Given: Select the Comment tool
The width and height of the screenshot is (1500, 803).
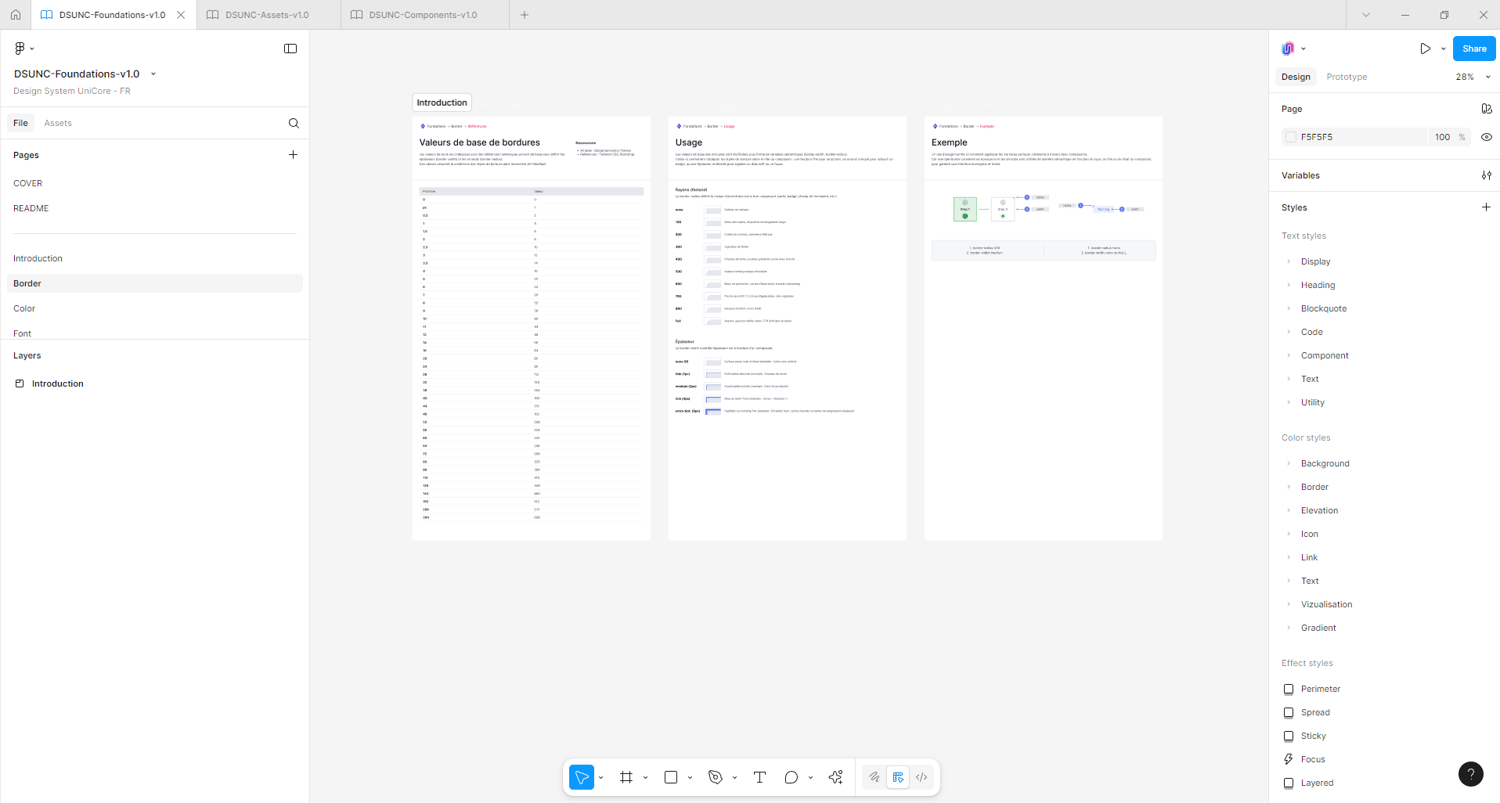Looking at the screenshot, I should coord(791,777).
